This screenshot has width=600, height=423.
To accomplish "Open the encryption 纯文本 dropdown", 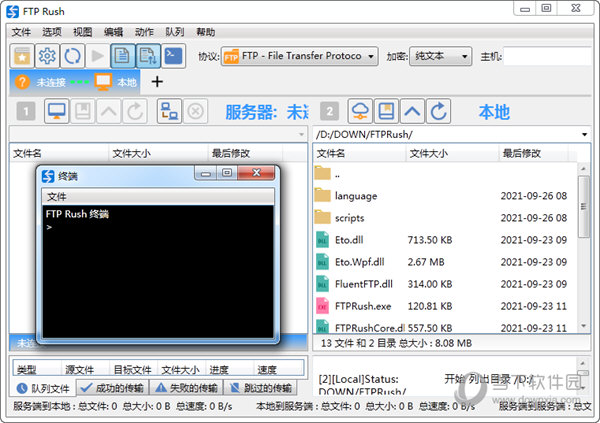I will click(x=440, y=57).
